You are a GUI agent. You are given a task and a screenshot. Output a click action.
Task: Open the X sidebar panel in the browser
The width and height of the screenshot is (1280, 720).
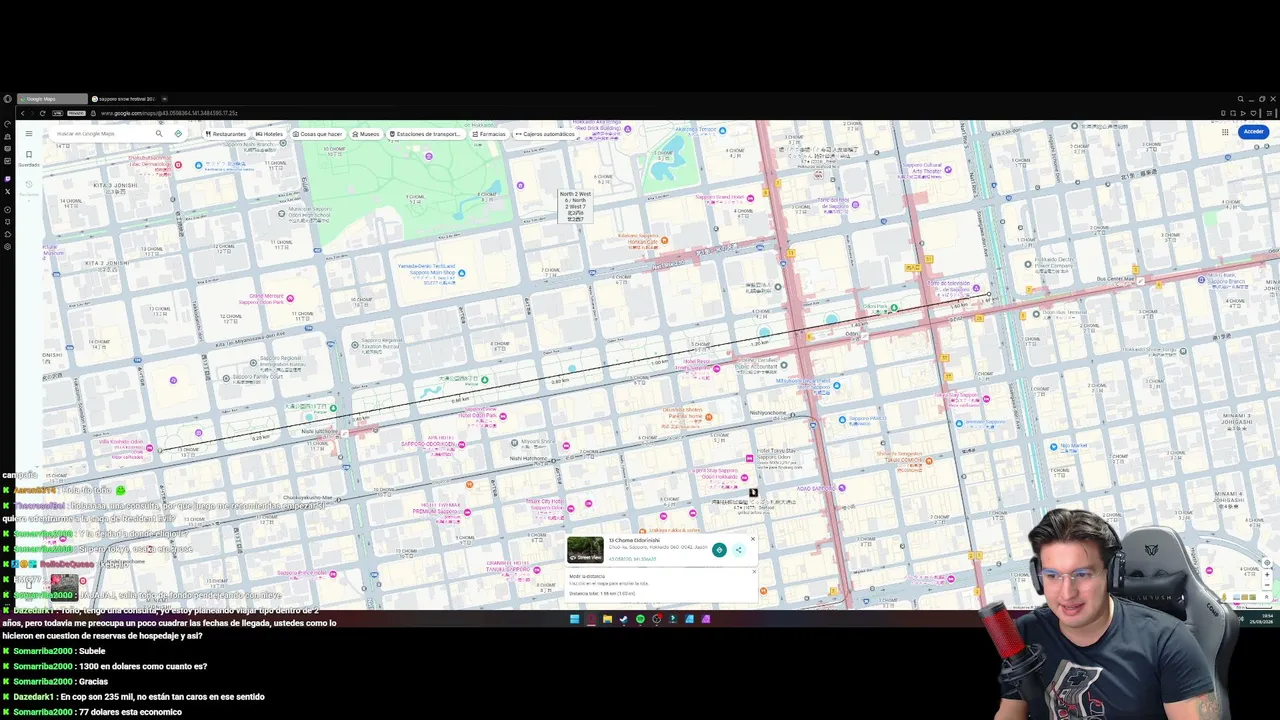click(x=7, y=191)
